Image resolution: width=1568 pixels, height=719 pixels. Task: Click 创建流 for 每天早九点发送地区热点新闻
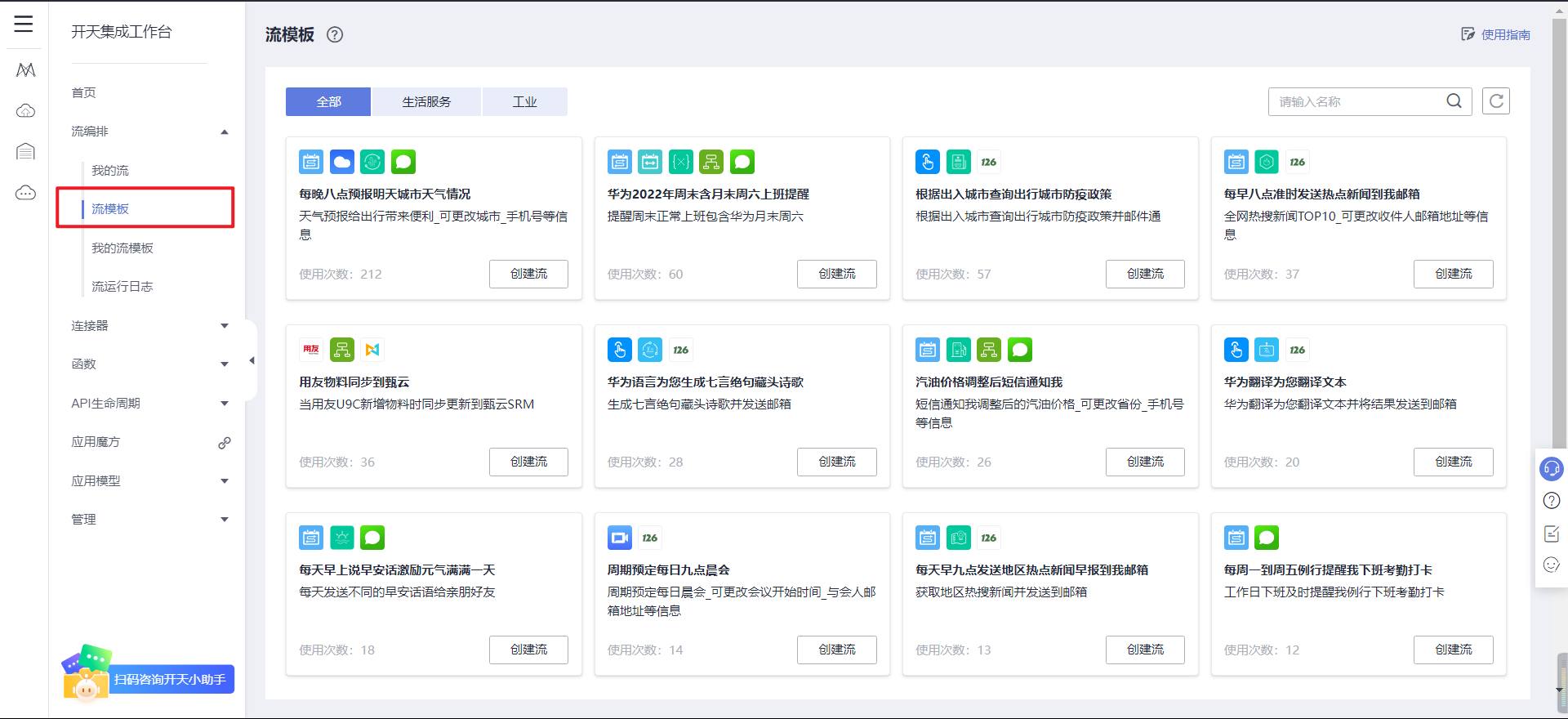pos(1145,650)
